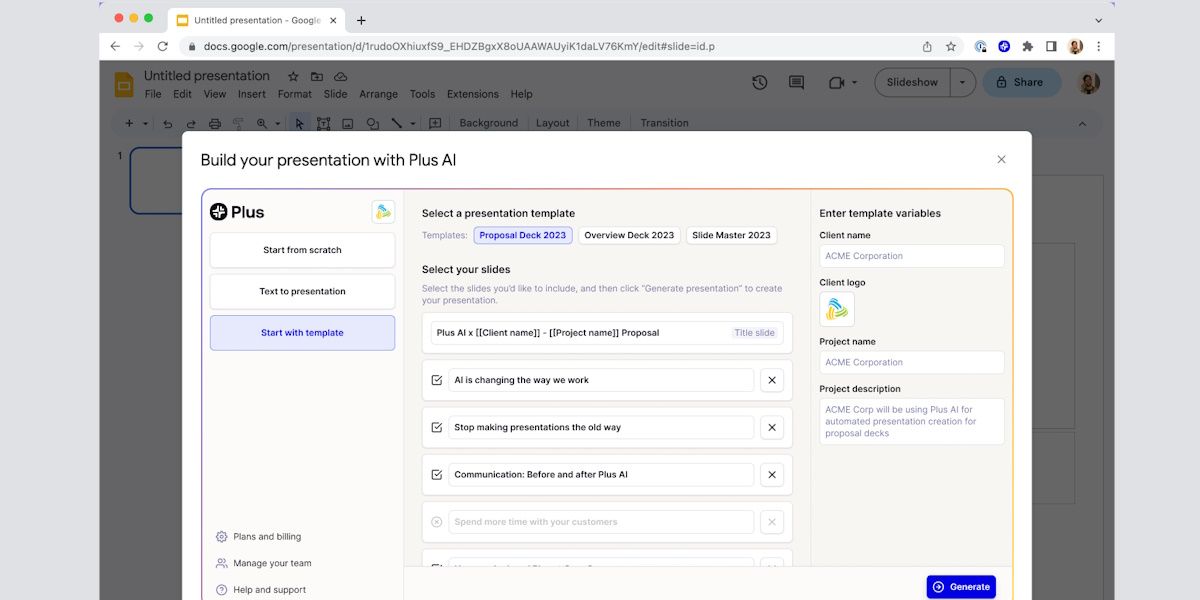
Task: Click the Client logo image thumbnail
Action: [x=837, y=309]
